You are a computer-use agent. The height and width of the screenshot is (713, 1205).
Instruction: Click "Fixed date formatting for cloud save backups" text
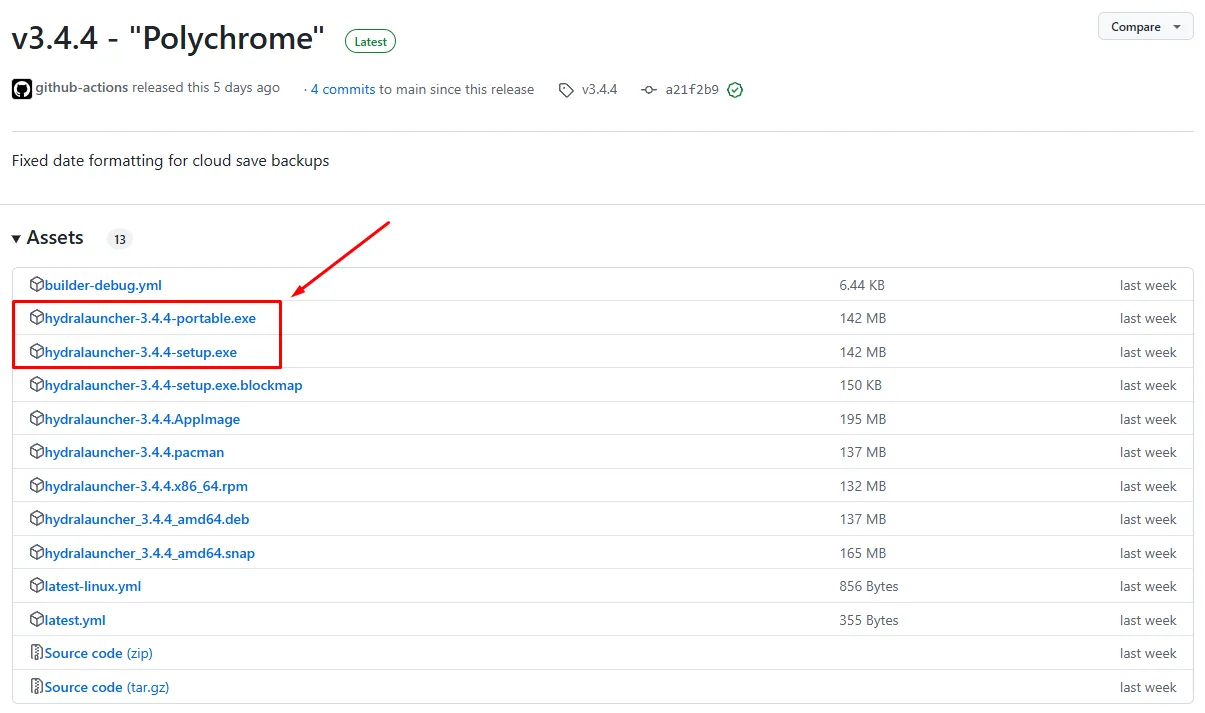(x=170, y=160)
